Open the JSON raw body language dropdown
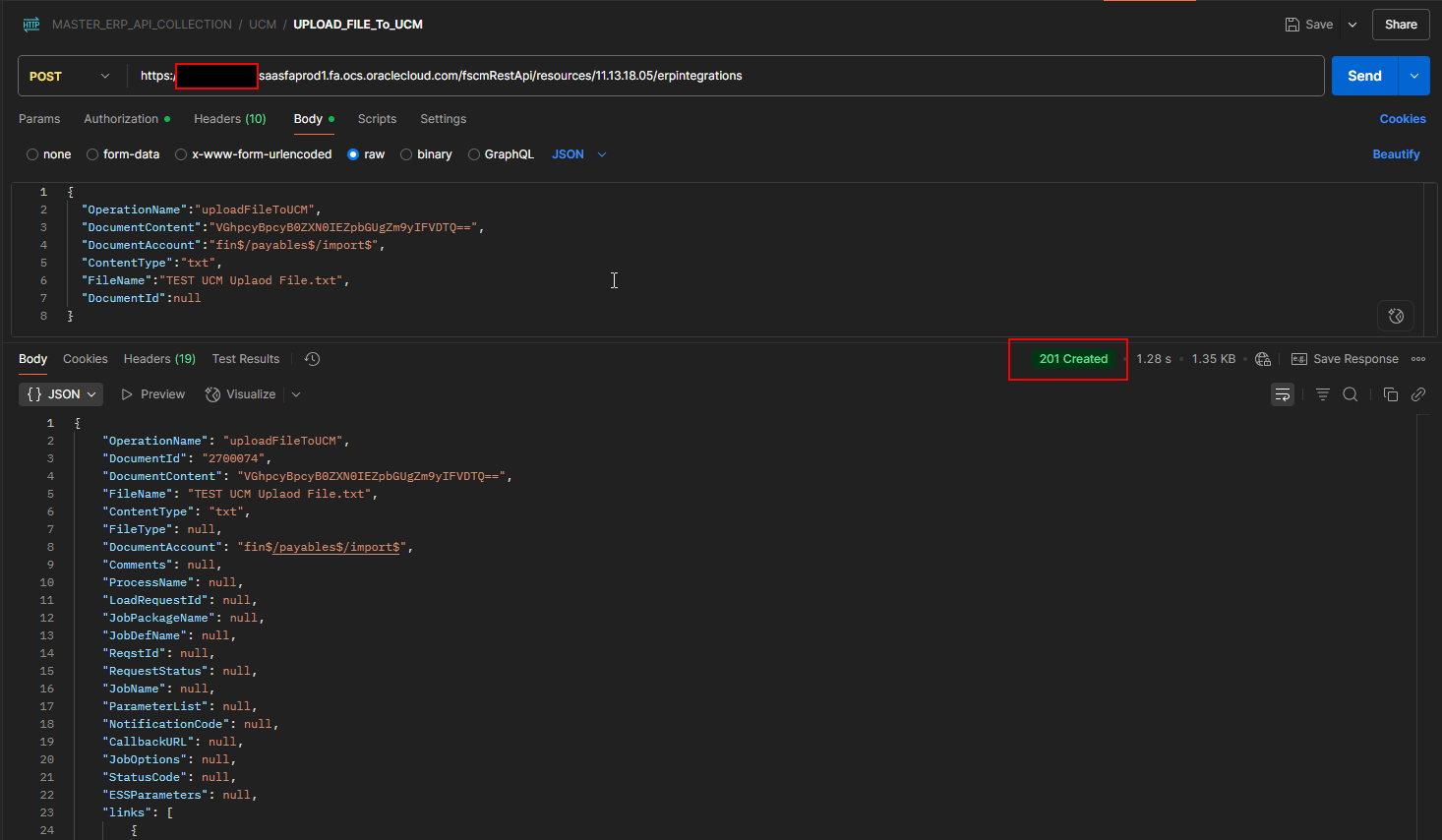This screenshot has height=840, width=1442. tap(579, 154)
